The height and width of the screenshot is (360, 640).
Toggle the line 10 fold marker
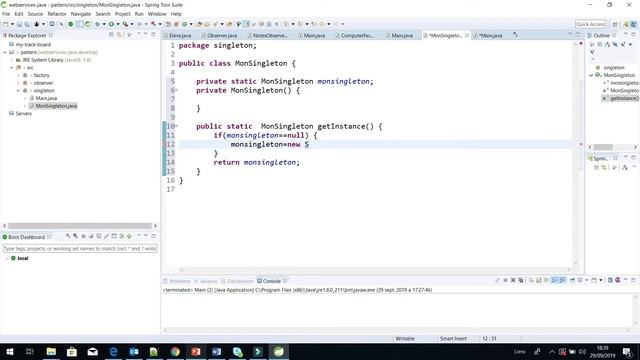(x=176, y=126)
